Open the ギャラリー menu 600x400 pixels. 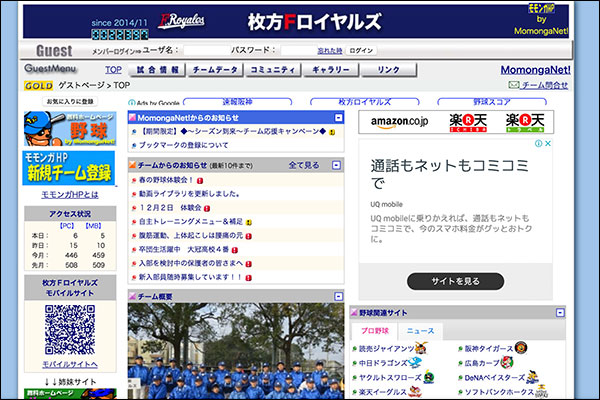(330, 70)
